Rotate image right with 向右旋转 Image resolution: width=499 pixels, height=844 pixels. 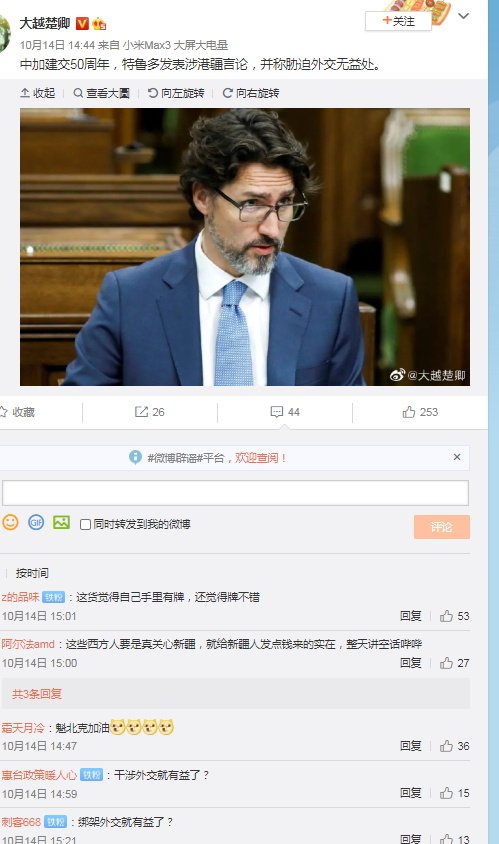point(251,93)
